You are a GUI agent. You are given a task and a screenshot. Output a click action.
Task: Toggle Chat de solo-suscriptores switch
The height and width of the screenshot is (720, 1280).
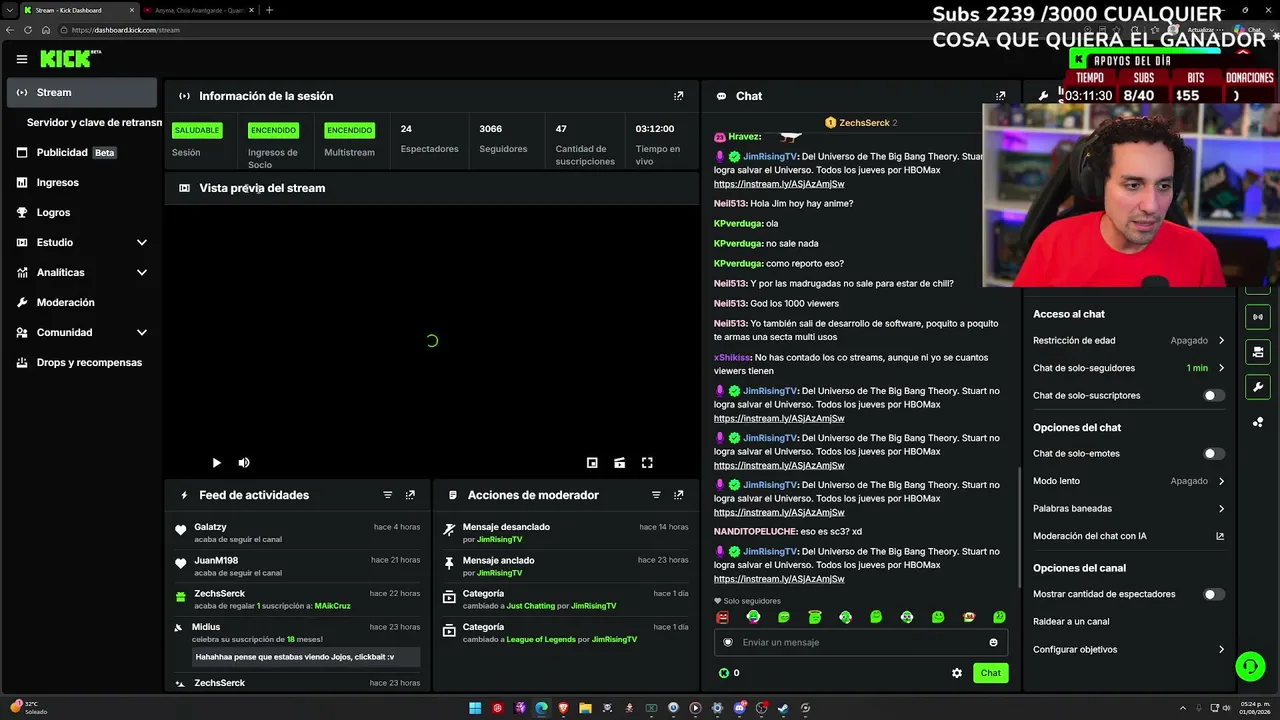click(x=1213, y=396)
